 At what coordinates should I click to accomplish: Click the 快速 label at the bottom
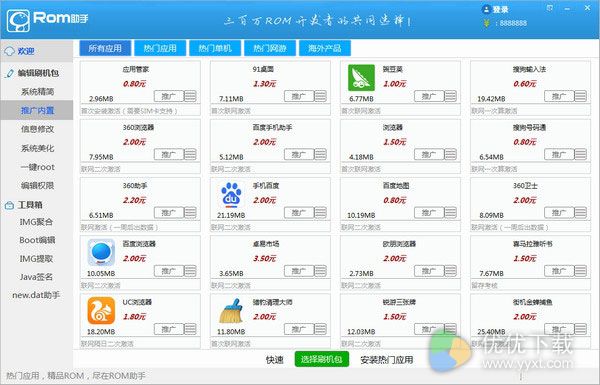[274, 360]
